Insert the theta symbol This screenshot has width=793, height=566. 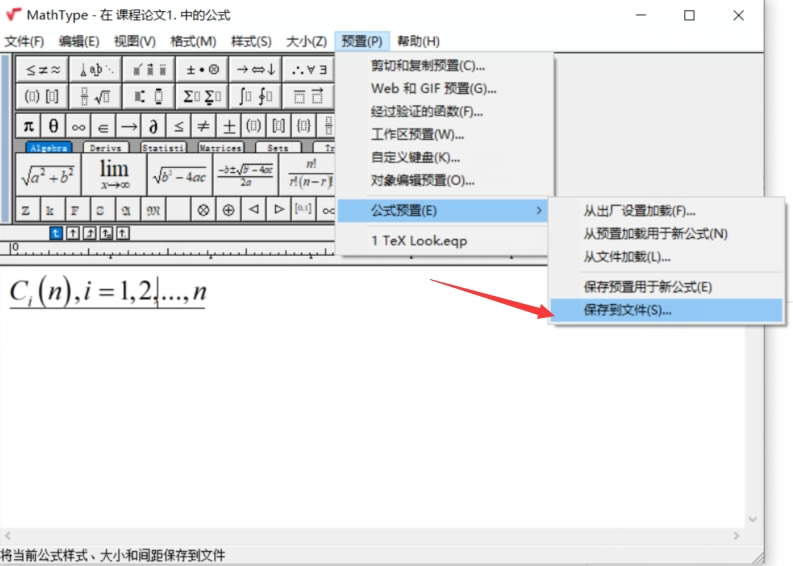click(53, 126)
